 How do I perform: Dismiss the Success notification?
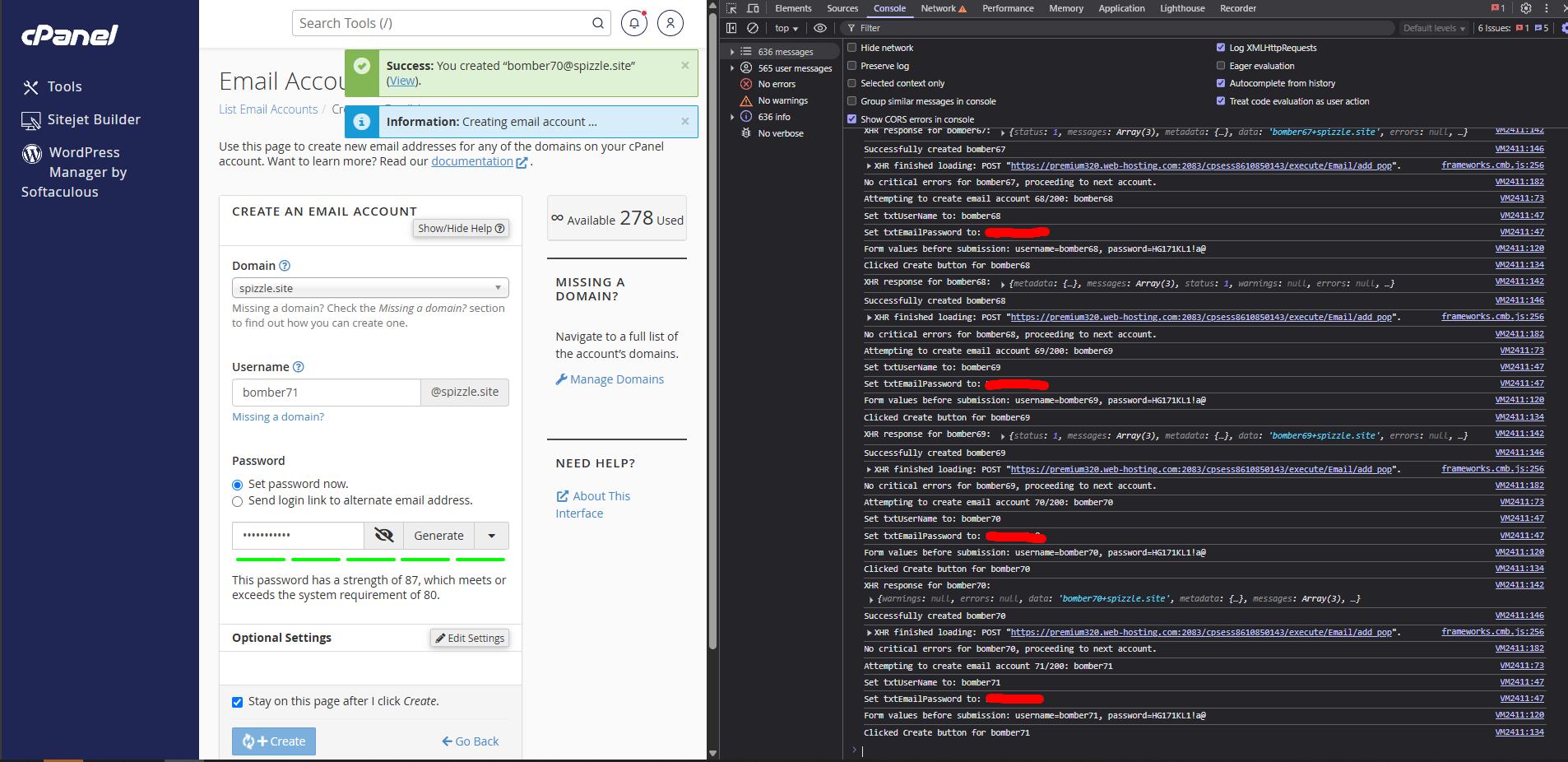(685, 65)
